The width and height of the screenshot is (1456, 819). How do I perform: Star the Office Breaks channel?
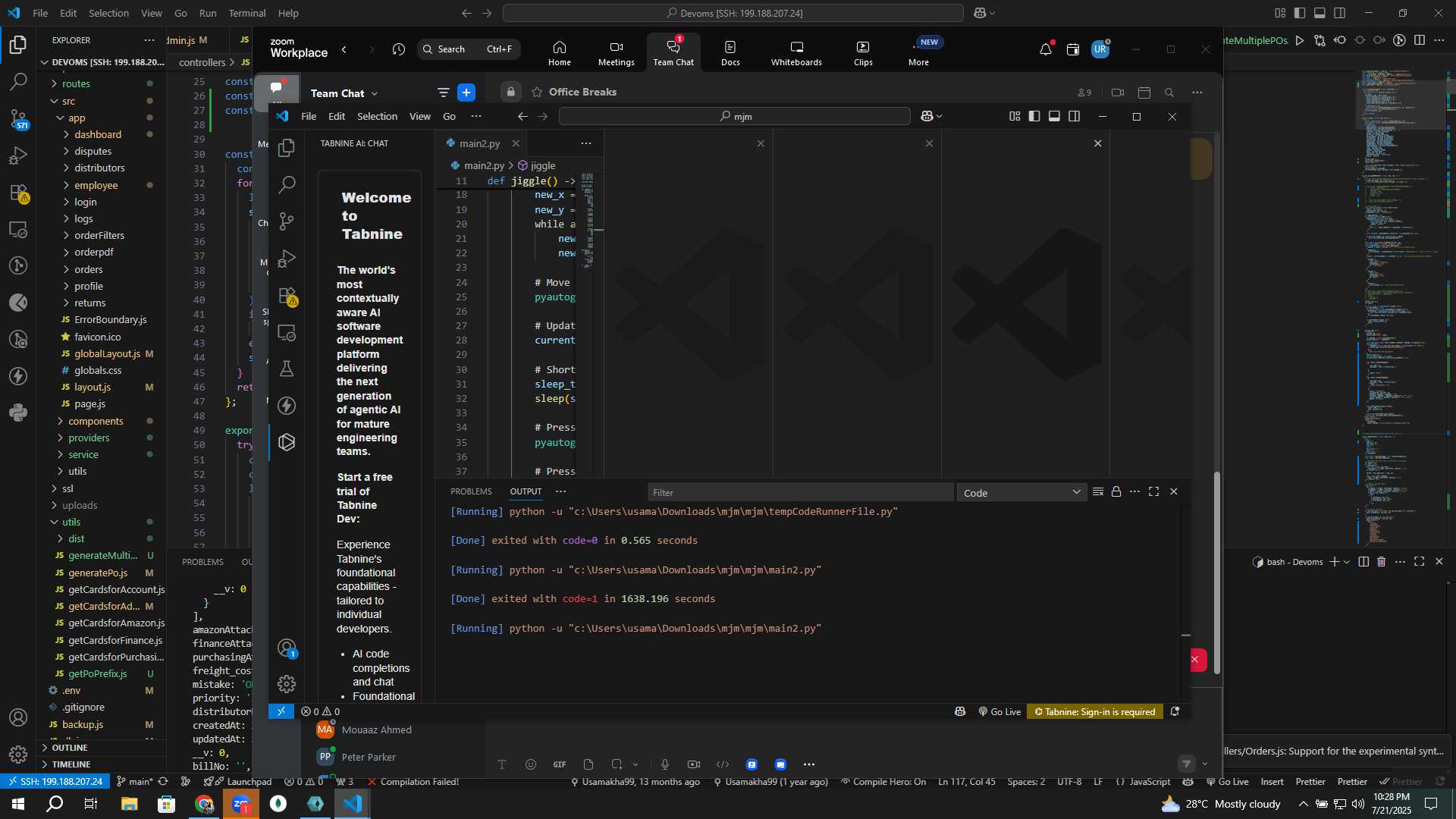[x=537, y=92]
